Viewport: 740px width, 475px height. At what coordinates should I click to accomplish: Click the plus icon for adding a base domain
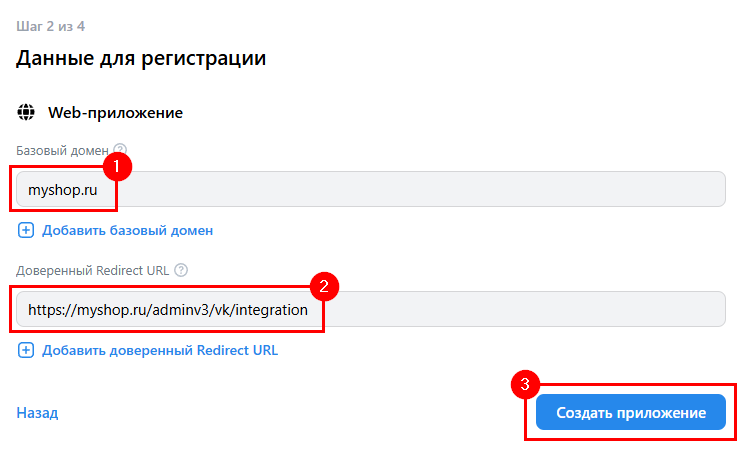coord(26,230)
